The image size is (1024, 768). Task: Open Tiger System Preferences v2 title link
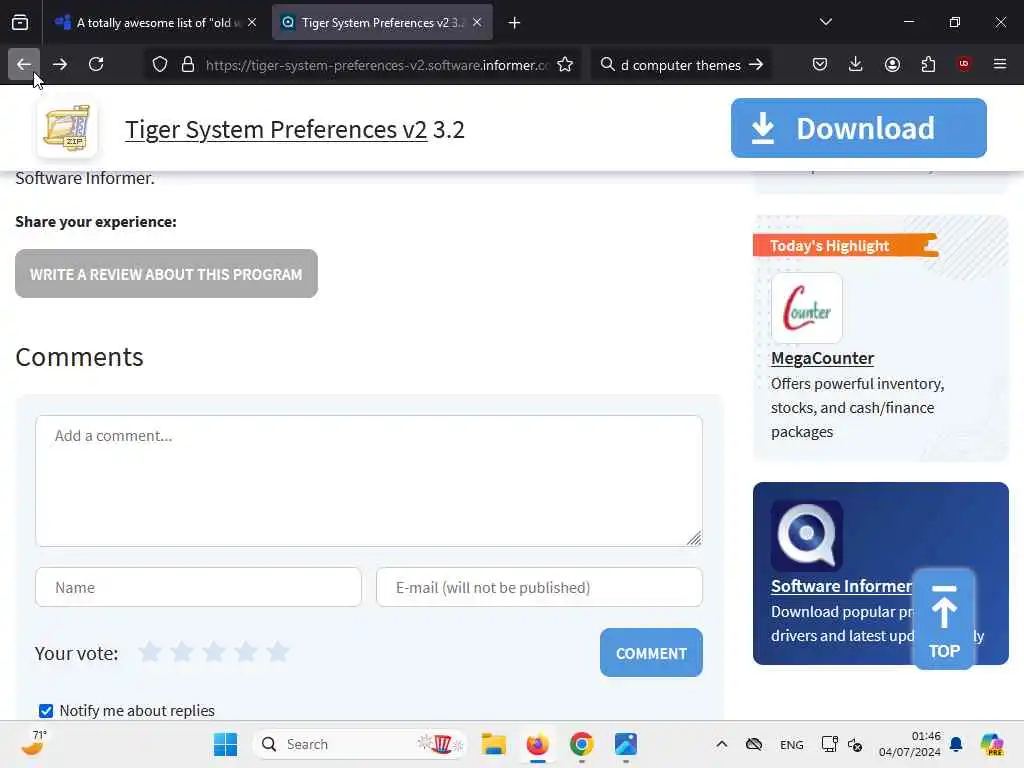[x=276, y=129]
